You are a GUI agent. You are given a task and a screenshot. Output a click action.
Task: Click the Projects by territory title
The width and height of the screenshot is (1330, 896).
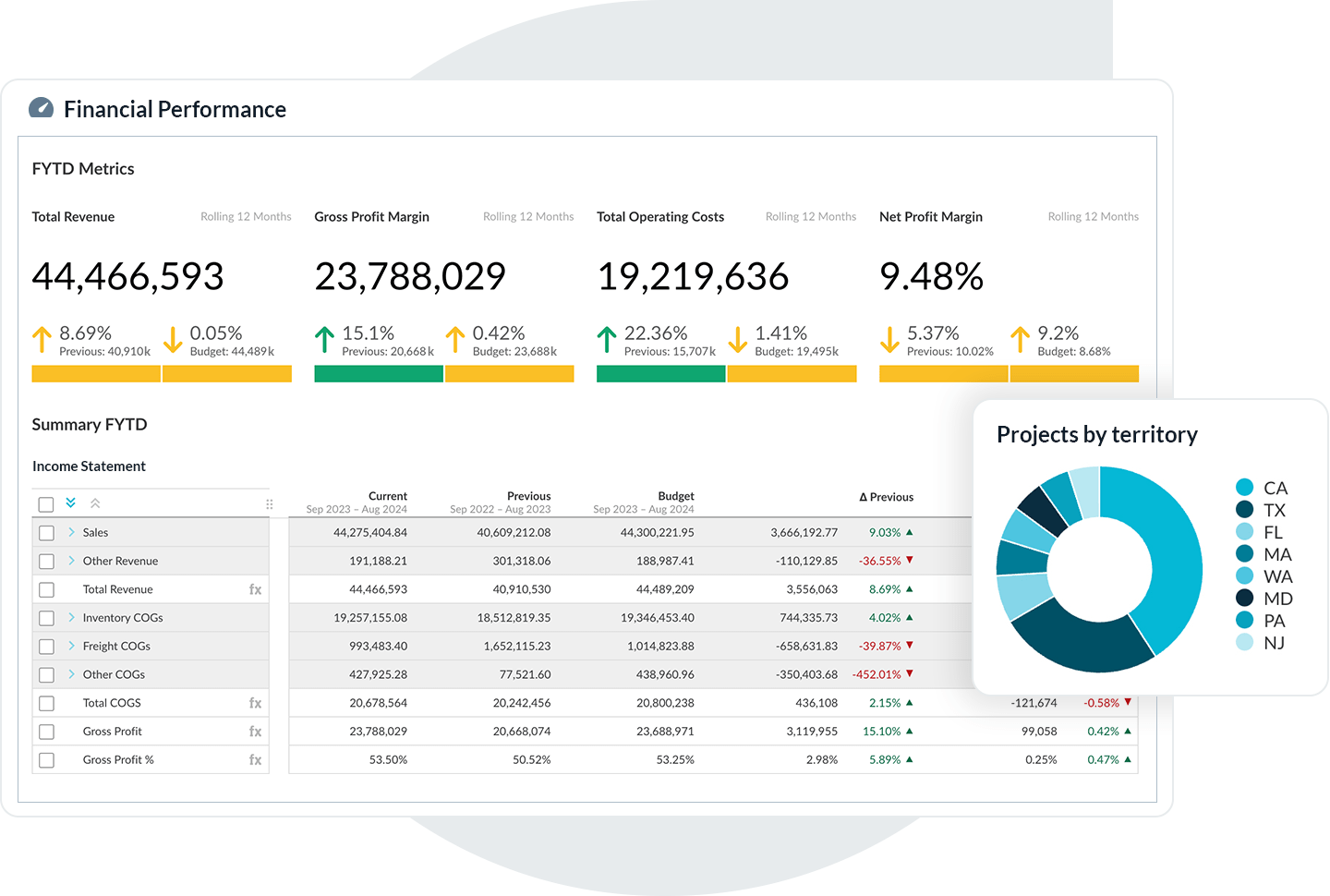coord(1096,434)
